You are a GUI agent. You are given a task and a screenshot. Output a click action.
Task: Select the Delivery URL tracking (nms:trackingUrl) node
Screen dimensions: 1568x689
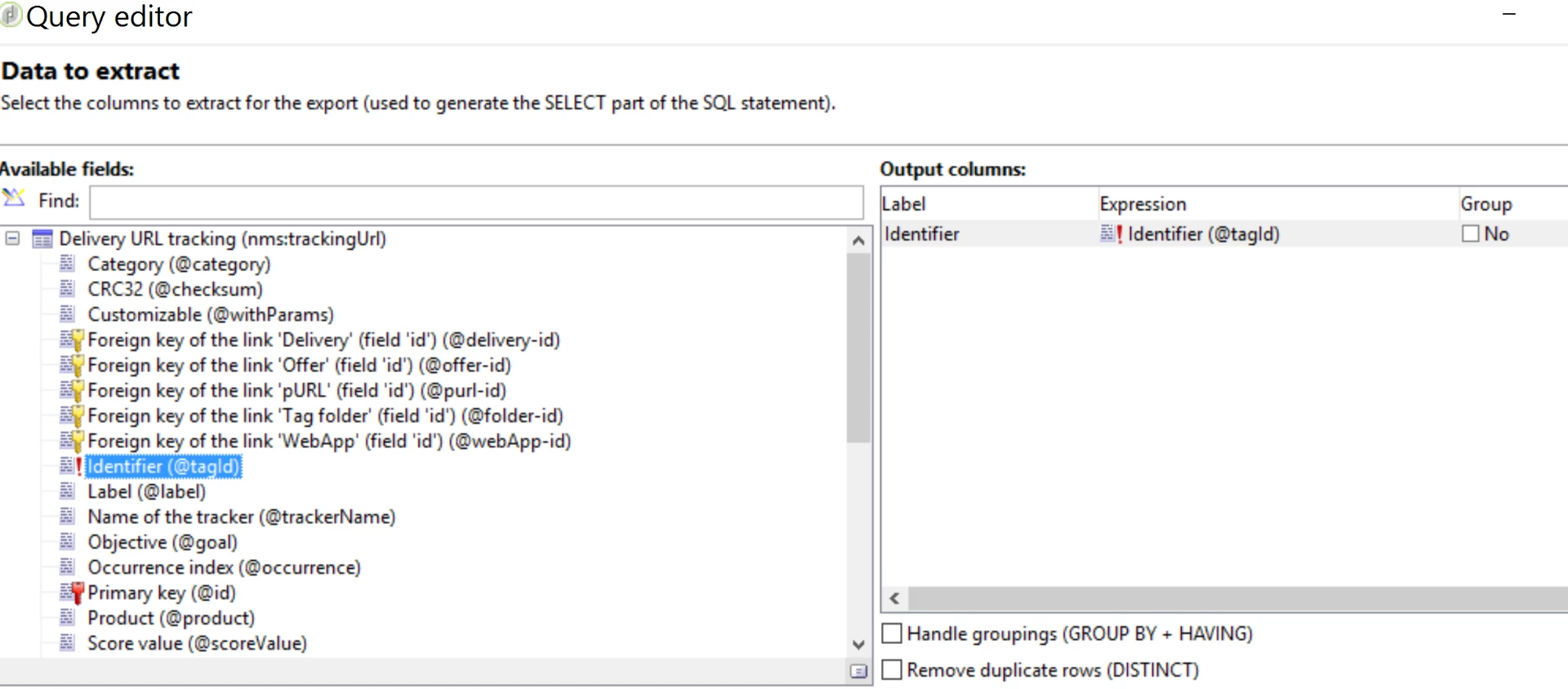(222, 239)
